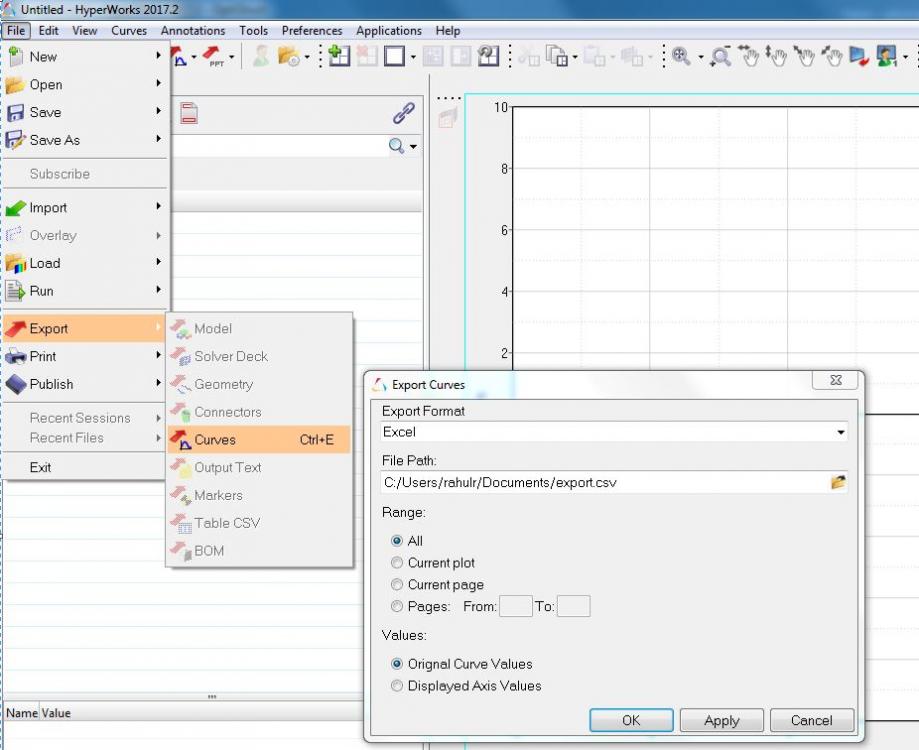
Task: Open the Annotations menu
Action: tap(193, 30)
